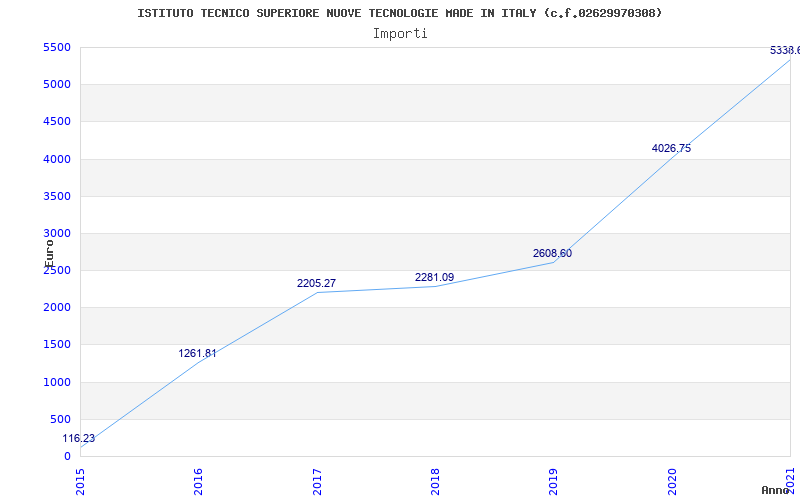Click the 3500 y-axis value

pos(57,196)
